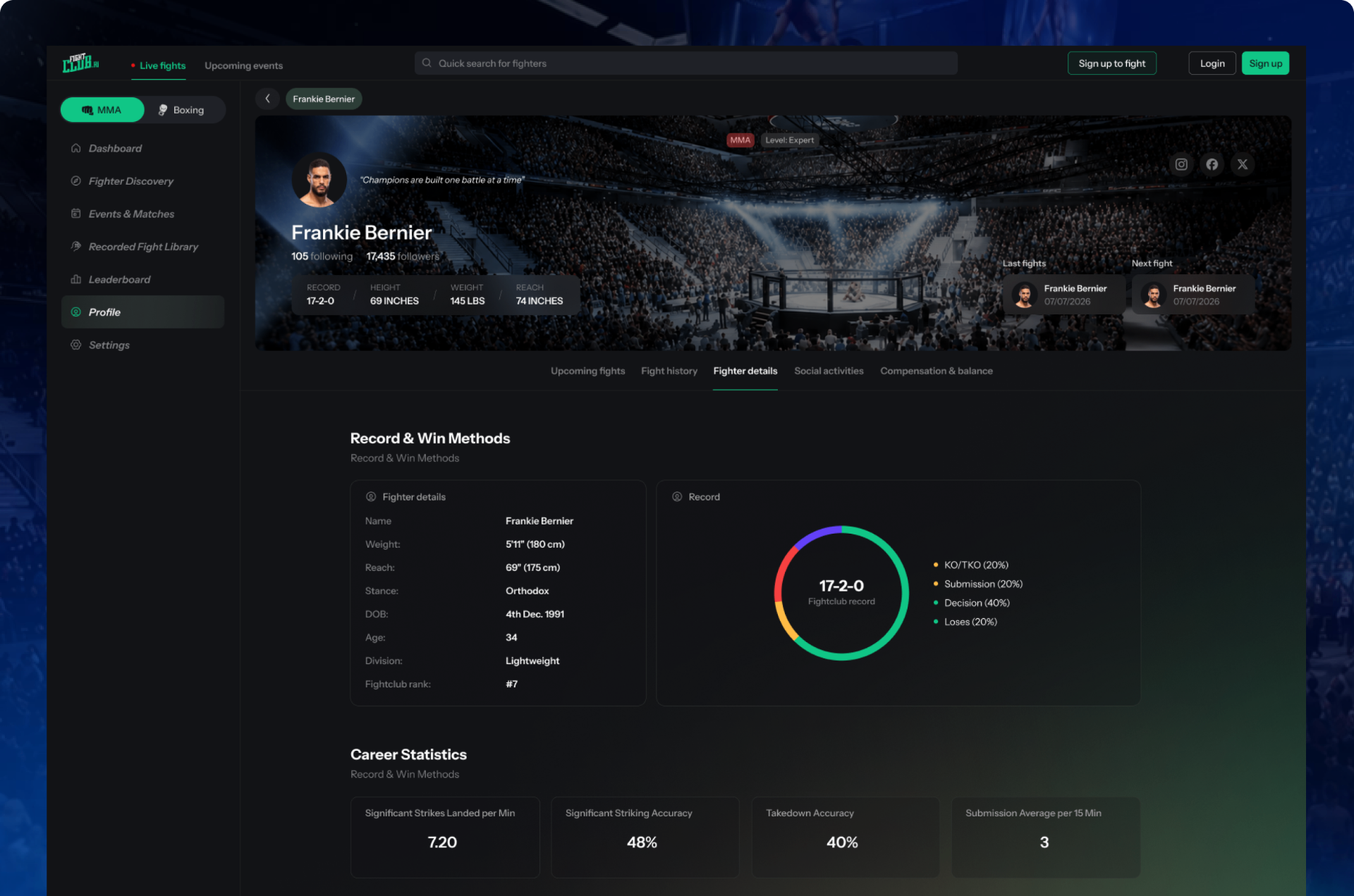Click the fighter search input field
Screen dimensions: 1354x896
click(685, 63)
